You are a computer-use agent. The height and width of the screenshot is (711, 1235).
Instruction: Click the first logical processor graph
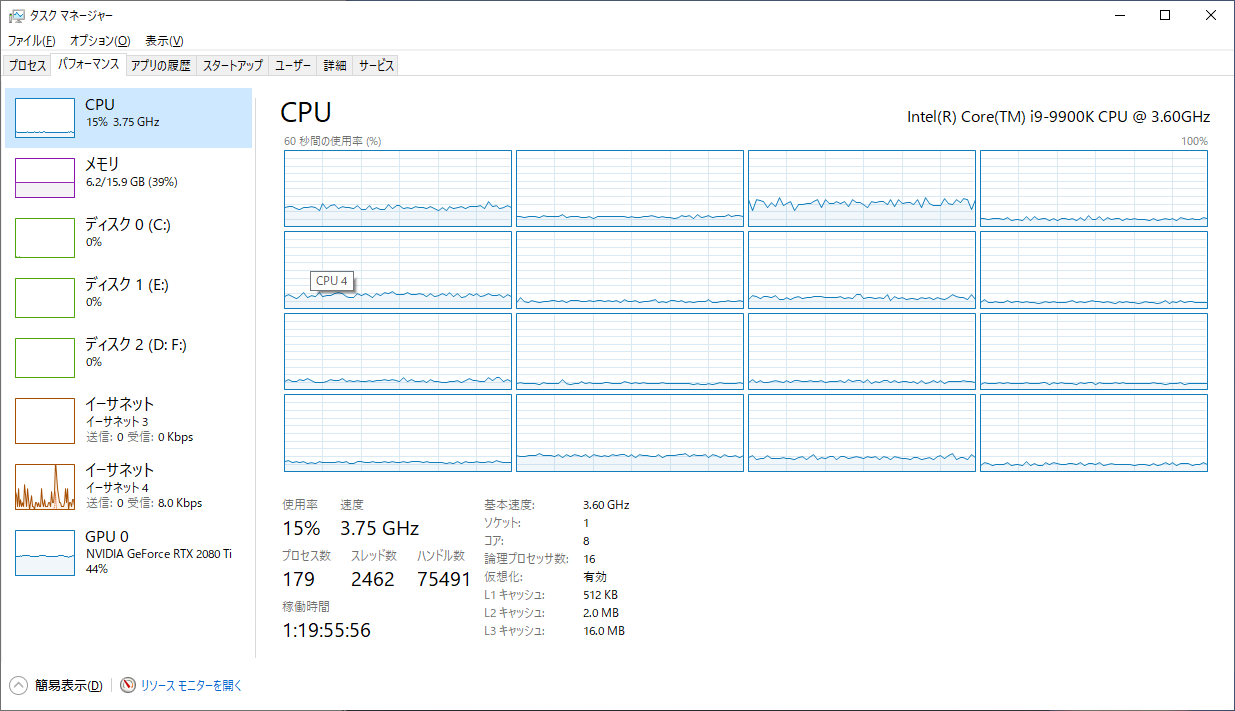click(x=398, y=188)
